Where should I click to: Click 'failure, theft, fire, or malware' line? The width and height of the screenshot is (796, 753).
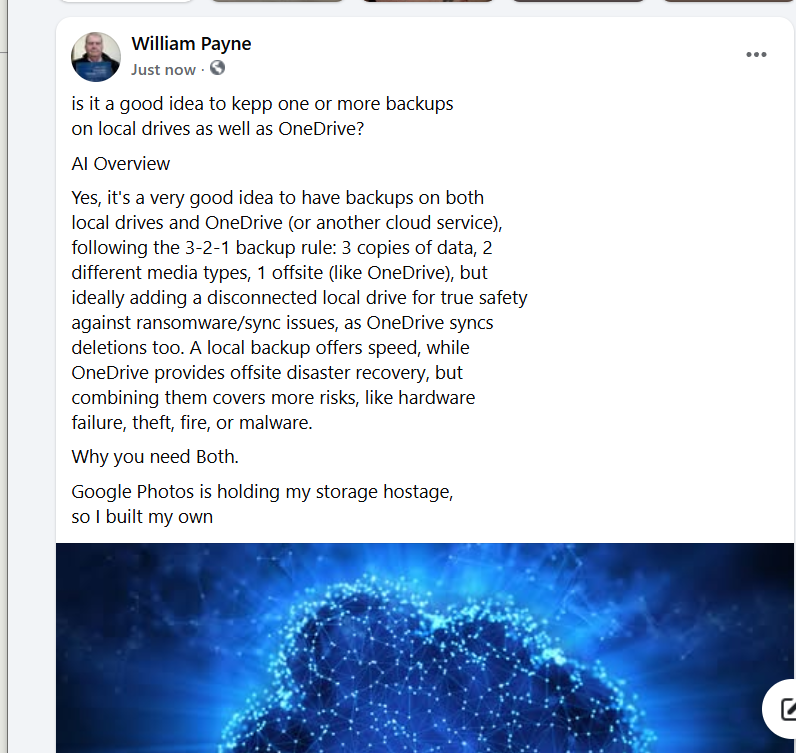click(x=192, y=423)
